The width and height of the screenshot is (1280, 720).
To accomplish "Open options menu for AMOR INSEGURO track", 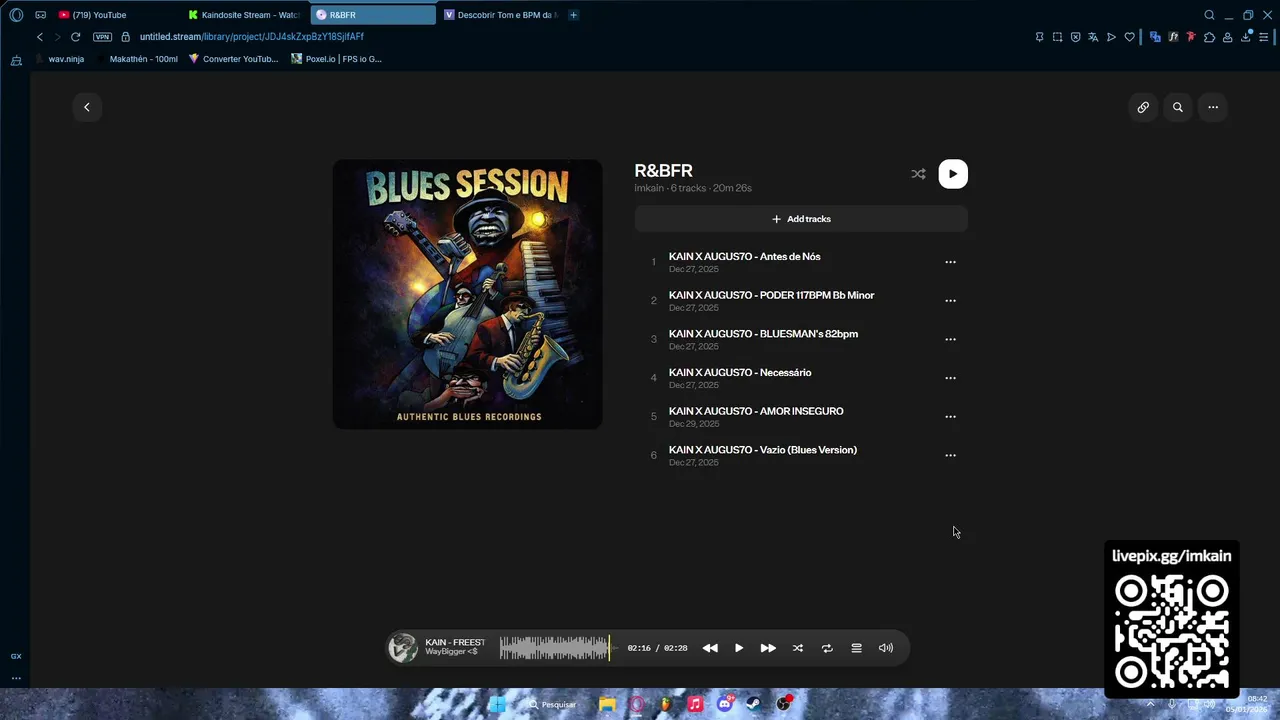I will point(950,416).
